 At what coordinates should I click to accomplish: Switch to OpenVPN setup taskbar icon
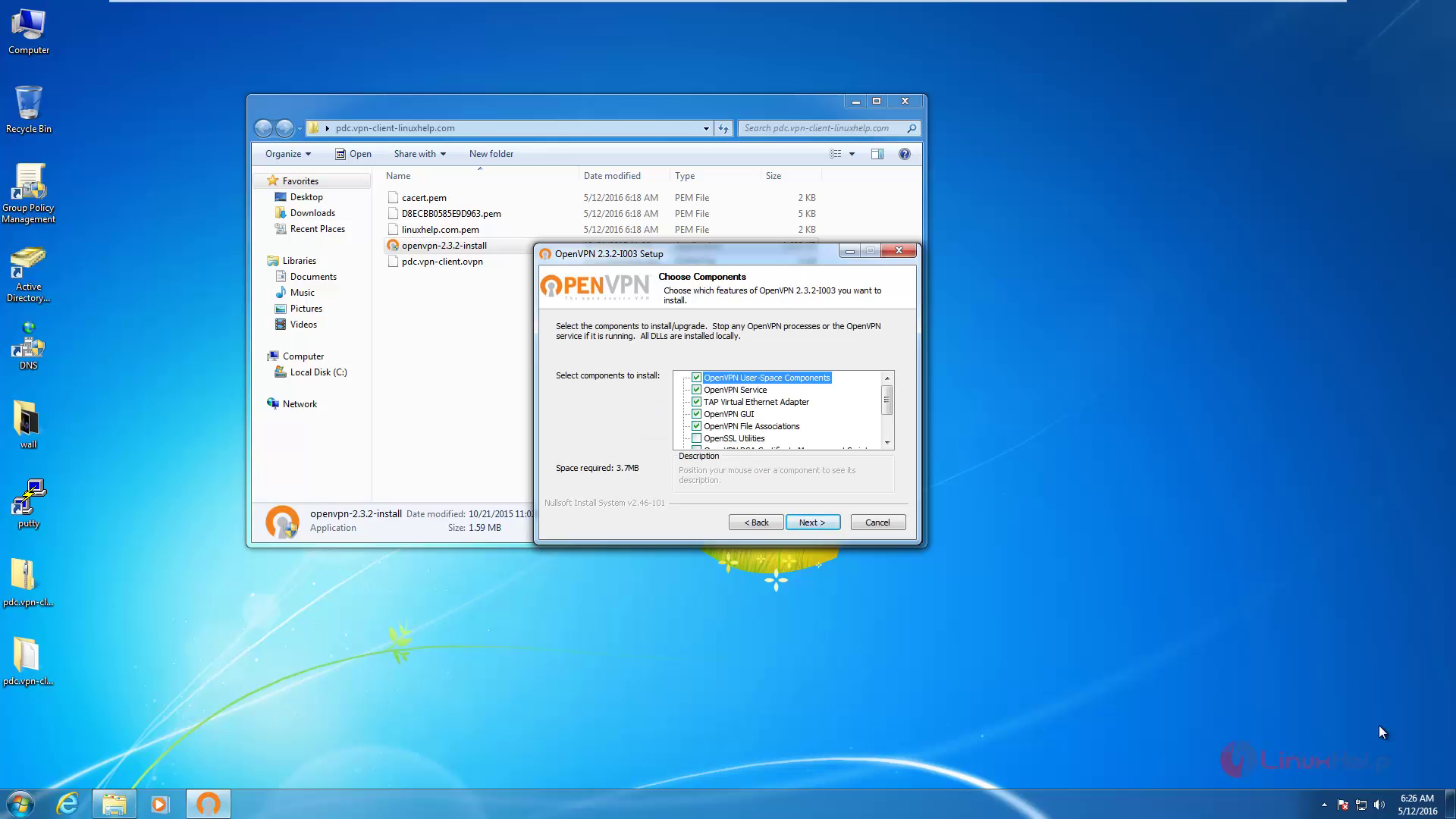(209, 804)
